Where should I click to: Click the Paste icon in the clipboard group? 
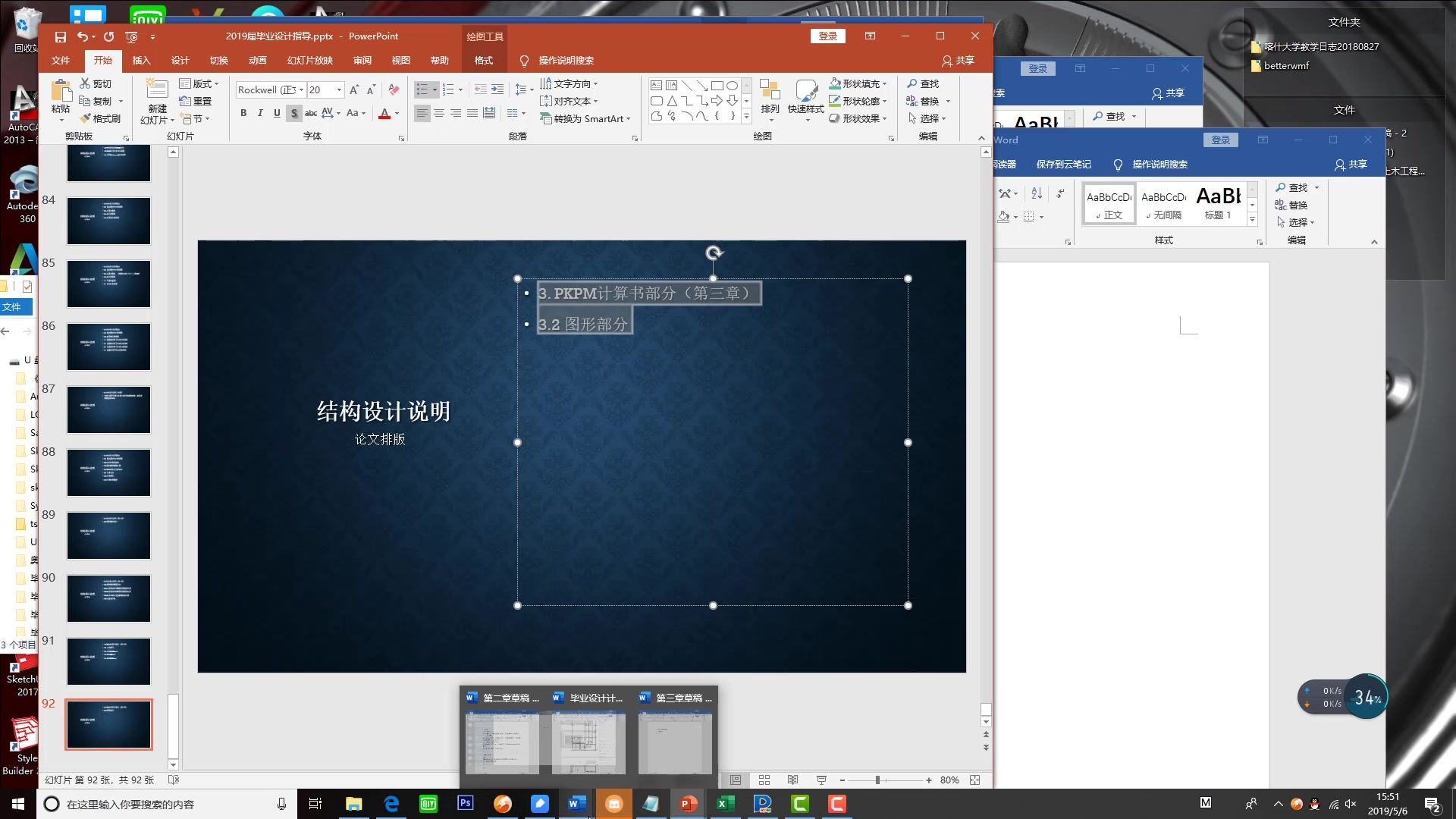pos(61,91)
